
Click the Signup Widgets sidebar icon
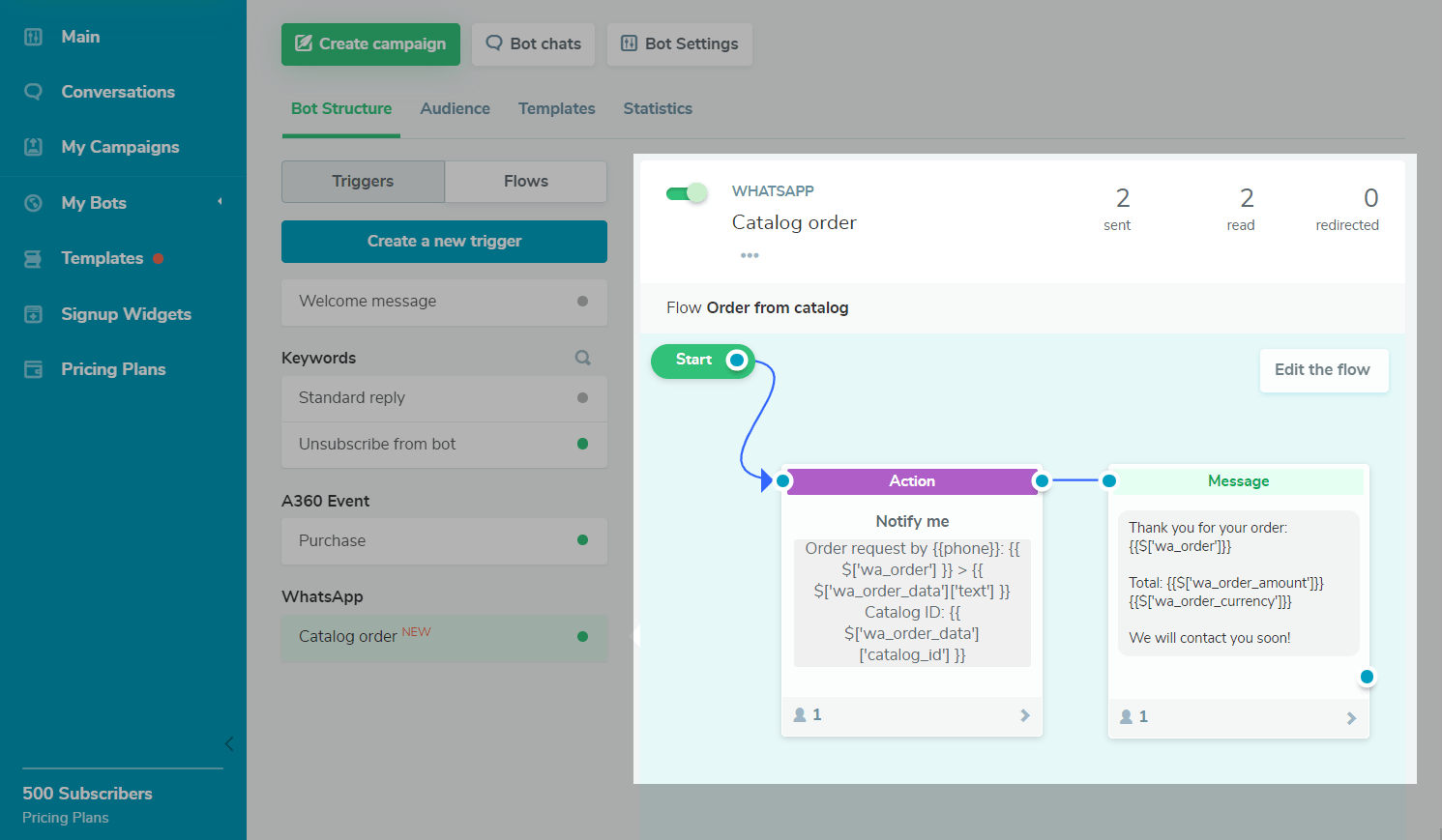tap(33, 314)
